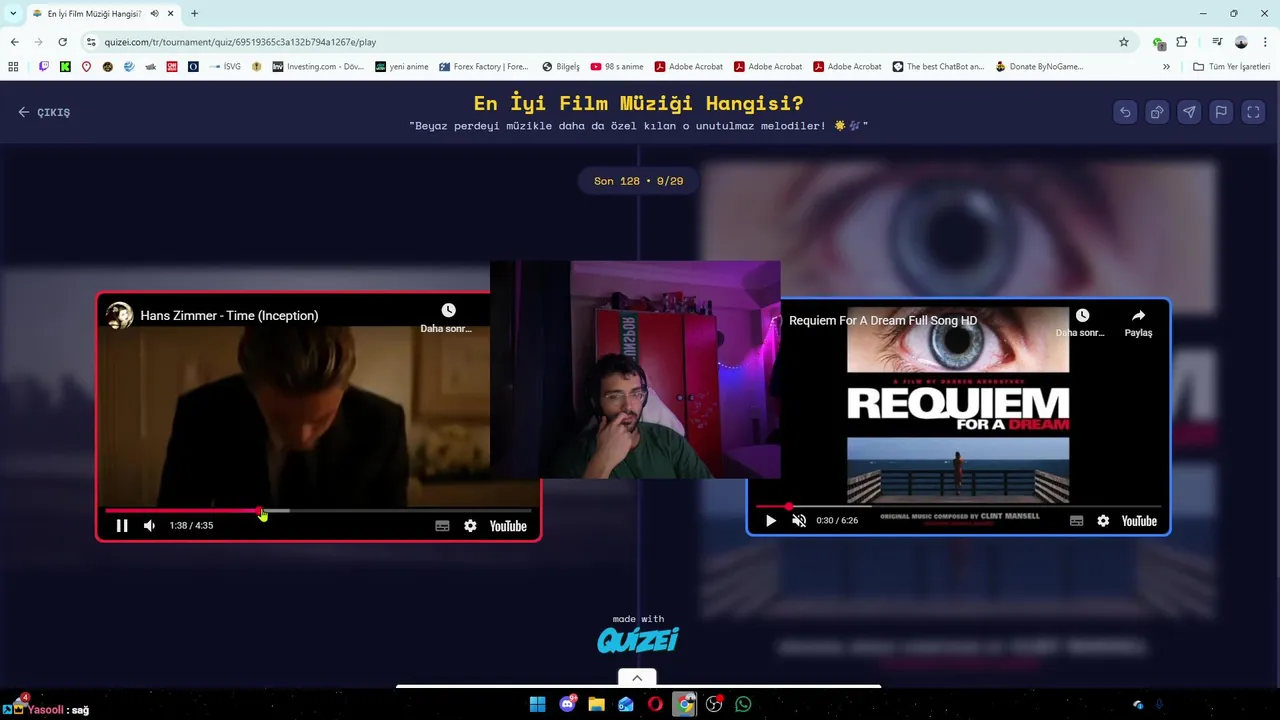This screenshot has width=1280, height=720.
Task: Open File Explorer from taskbar
Action: pyautogui.click(x=596, y=704)
